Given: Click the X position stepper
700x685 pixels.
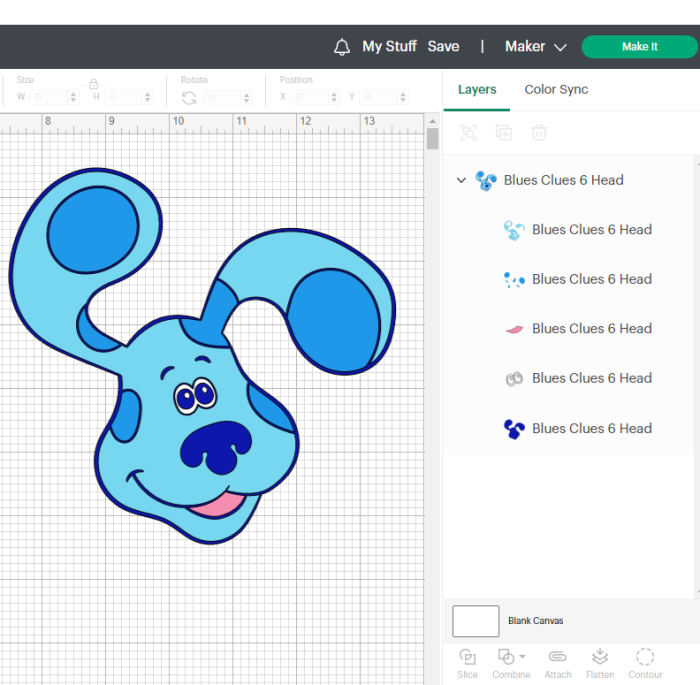Looking at the screenshot, I should [x=333, y=97].
